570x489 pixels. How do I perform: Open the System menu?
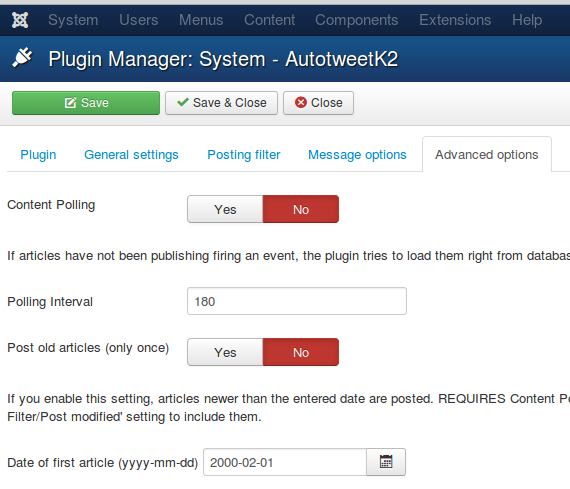[x=73, y=20]
